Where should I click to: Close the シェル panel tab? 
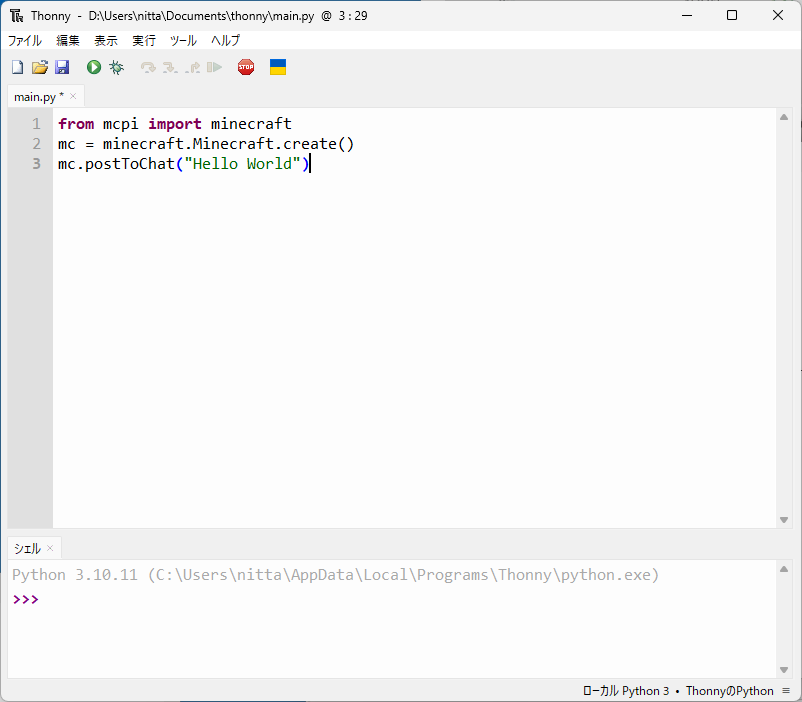pyautogui.click(x=50, y=548)
